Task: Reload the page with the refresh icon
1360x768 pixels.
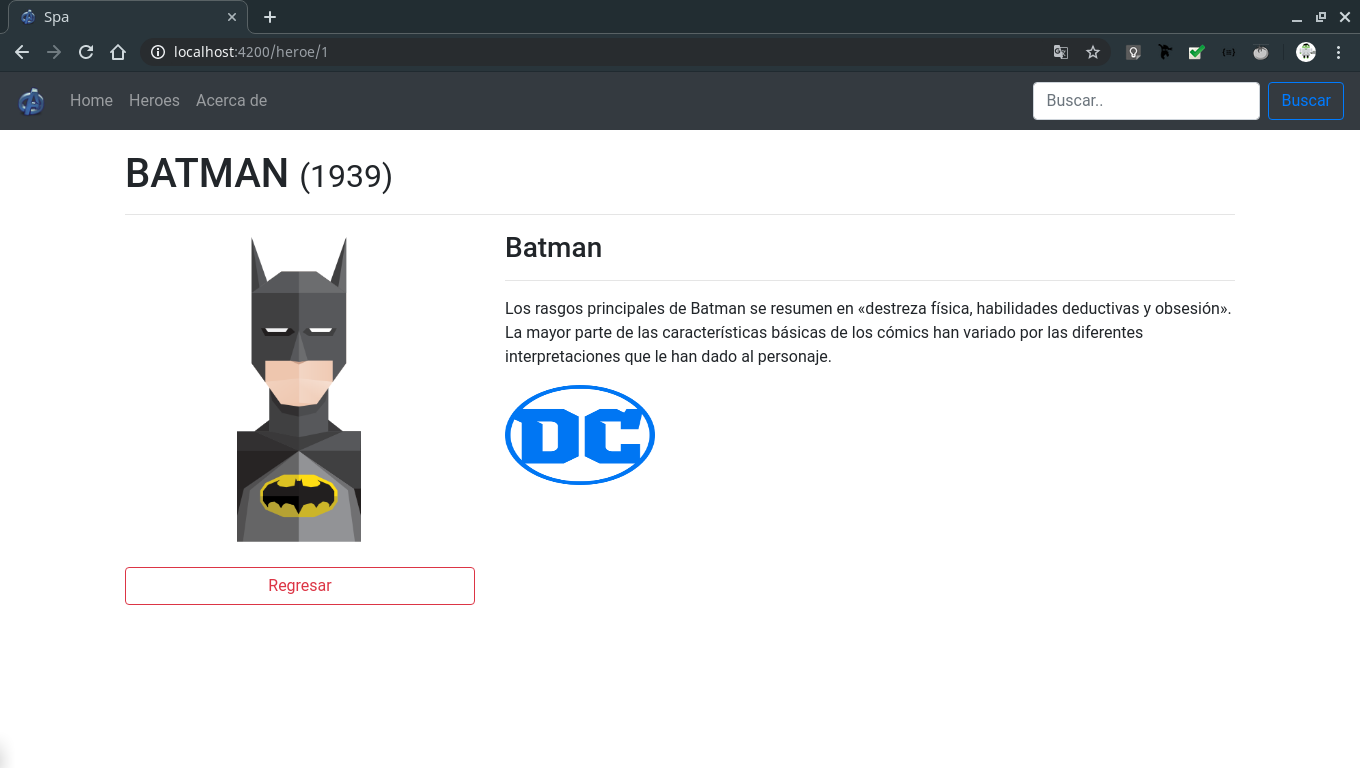Action: point(86,52)
